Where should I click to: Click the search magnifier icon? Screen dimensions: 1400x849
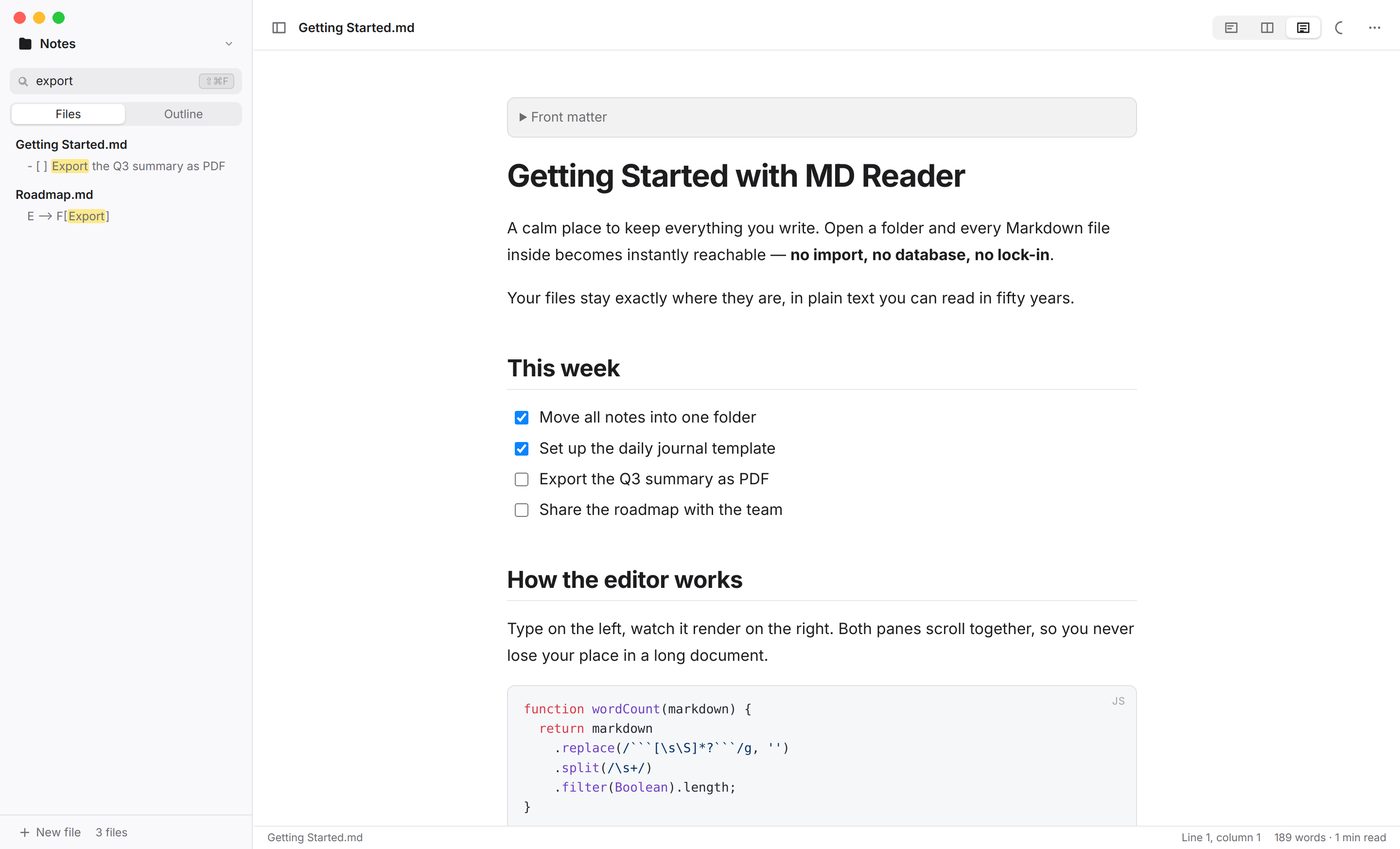23,81
